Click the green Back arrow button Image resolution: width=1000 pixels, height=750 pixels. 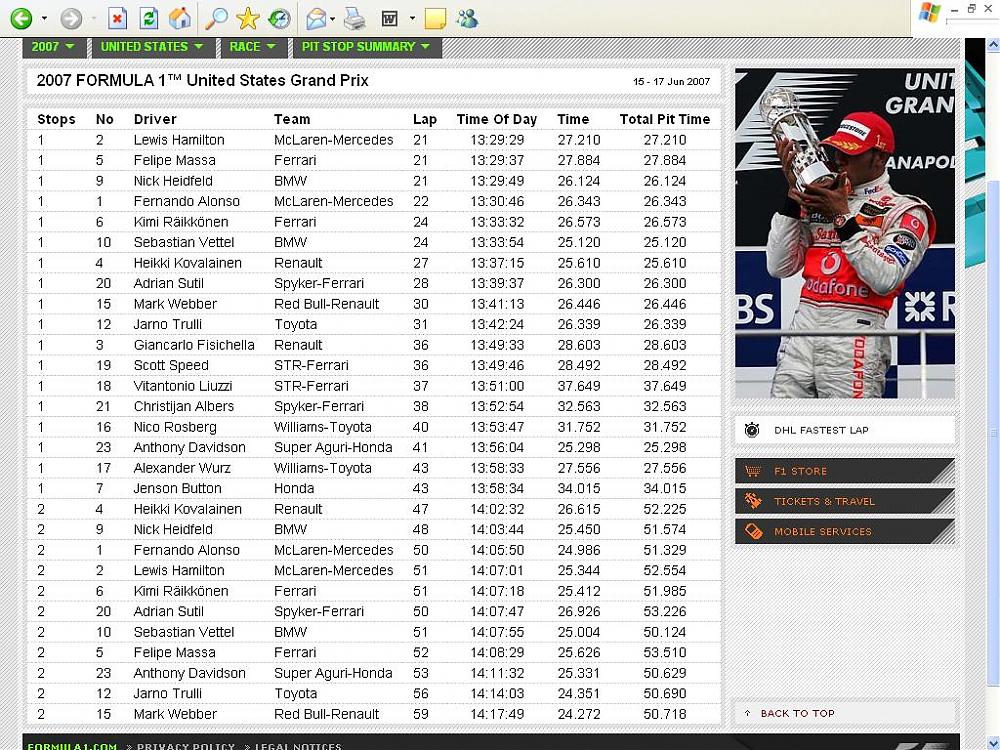[x=21, y=18]
